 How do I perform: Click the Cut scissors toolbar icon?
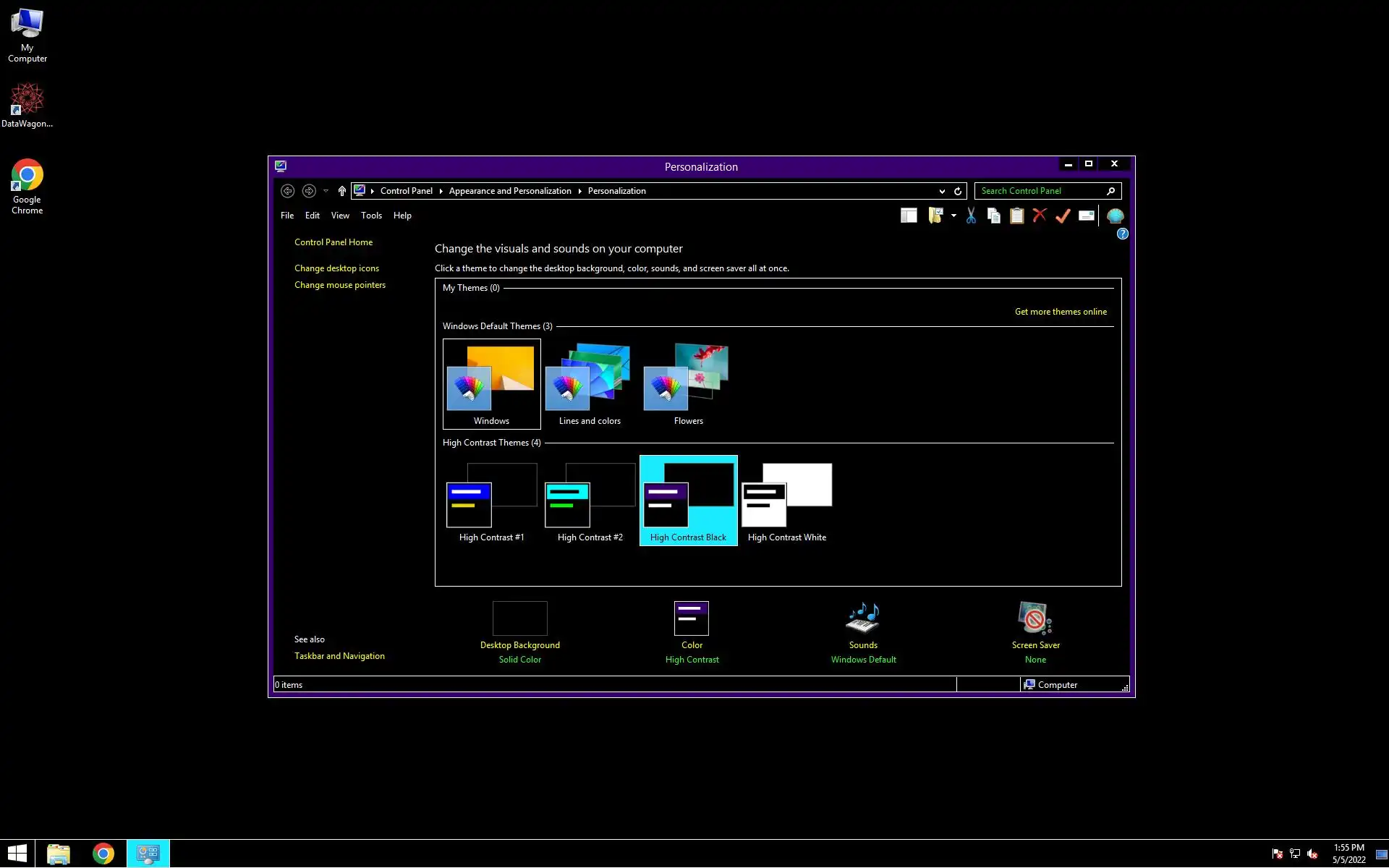971,216
